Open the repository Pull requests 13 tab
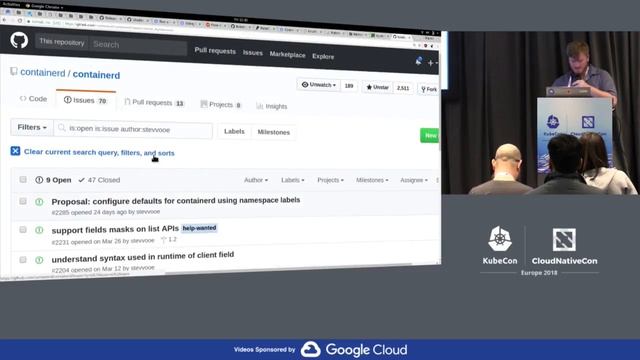Screen dimensions: 640x360 [x=154, y=102]
